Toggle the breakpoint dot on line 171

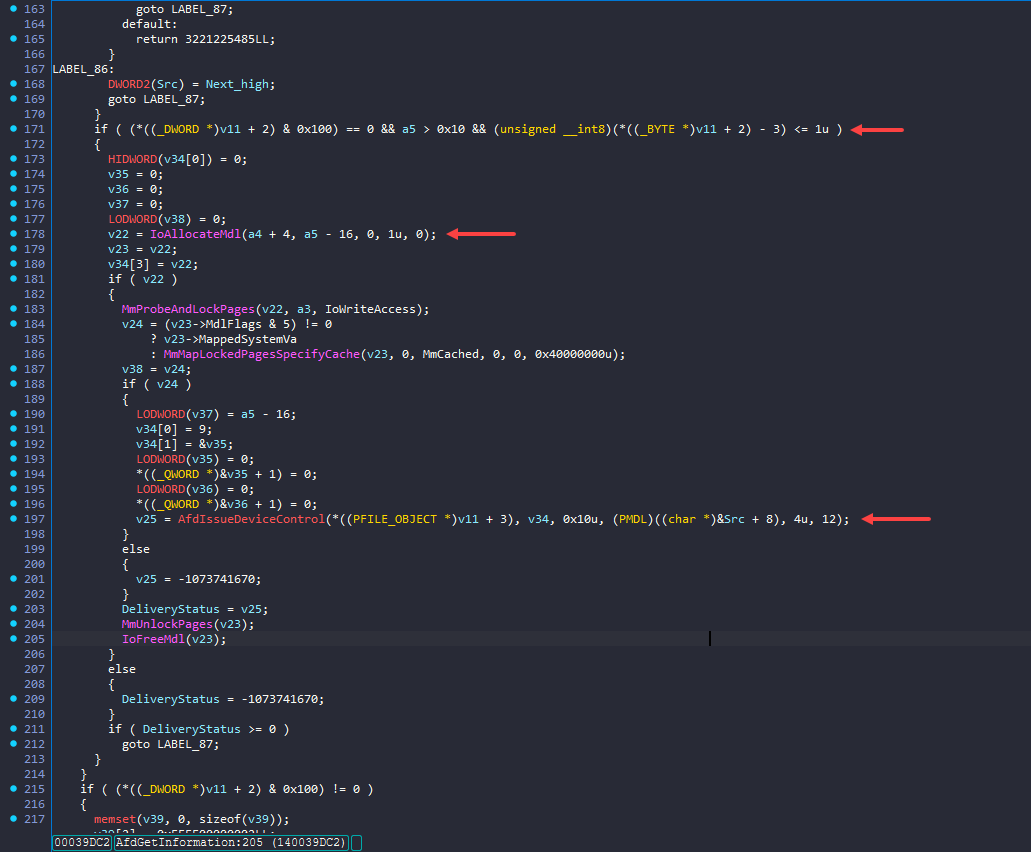[13, 130]
